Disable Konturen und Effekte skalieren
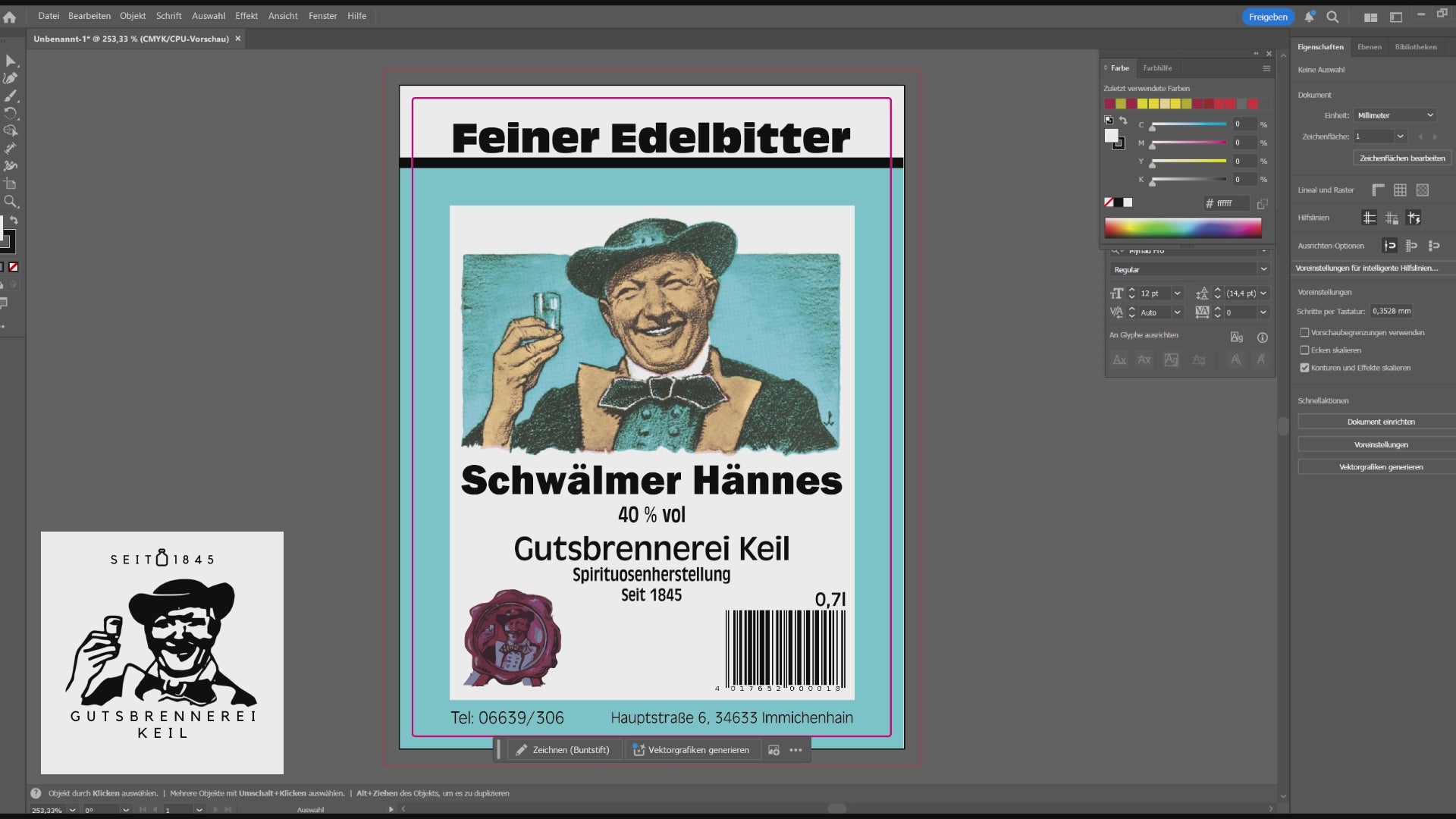This screenshot has height=819, width=1456. click(1305, 367)
